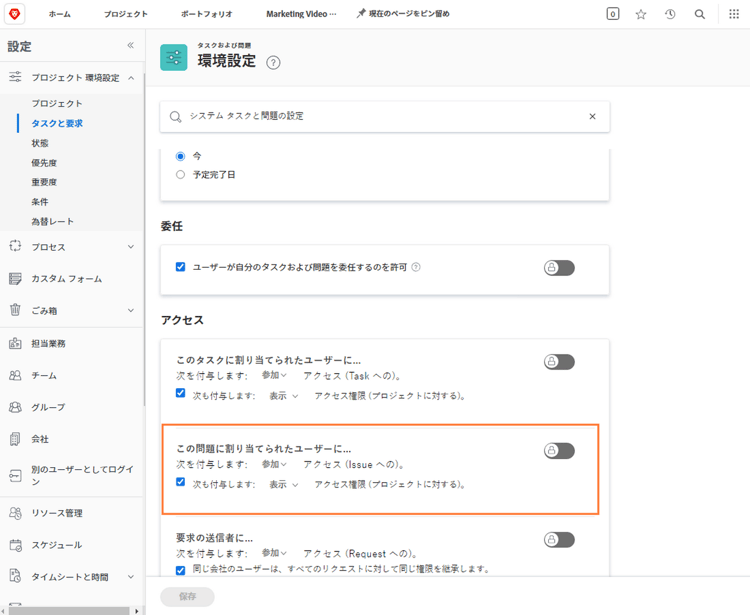This screenshot has height=615, width=750.
Task: Expand the プロセス section chevron
Action: click(x=131, y=247)
